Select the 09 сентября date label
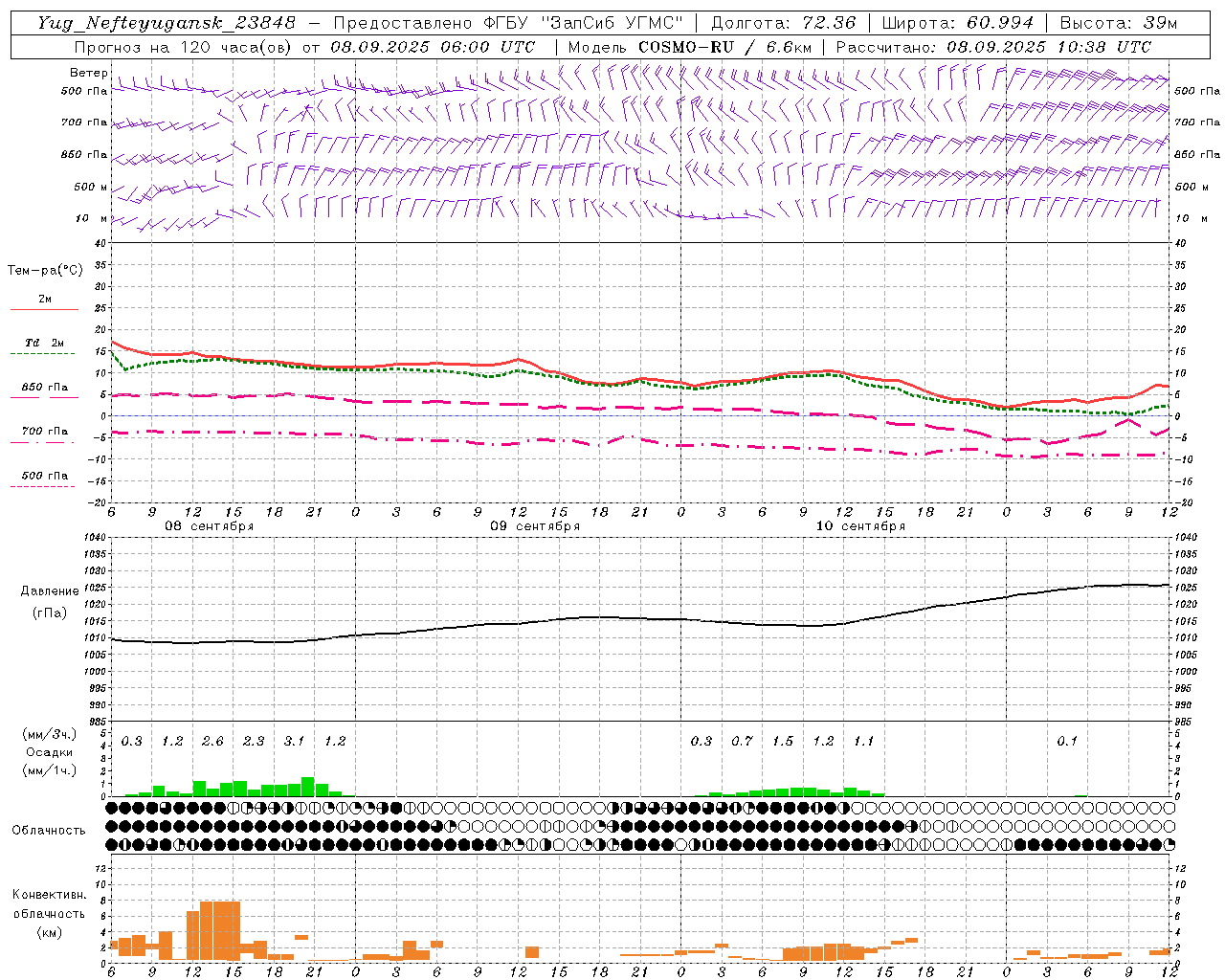 click(535, 526)
